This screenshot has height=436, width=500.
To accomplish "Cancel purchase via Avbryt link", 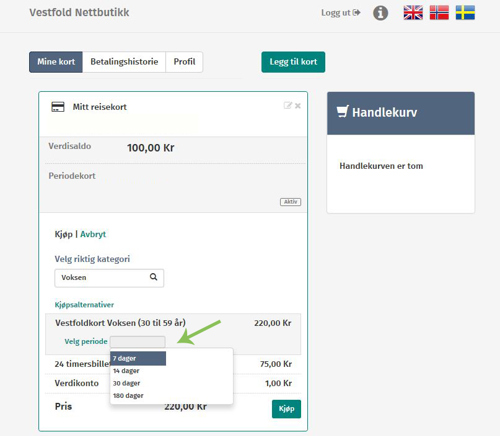I will point(93,234).
